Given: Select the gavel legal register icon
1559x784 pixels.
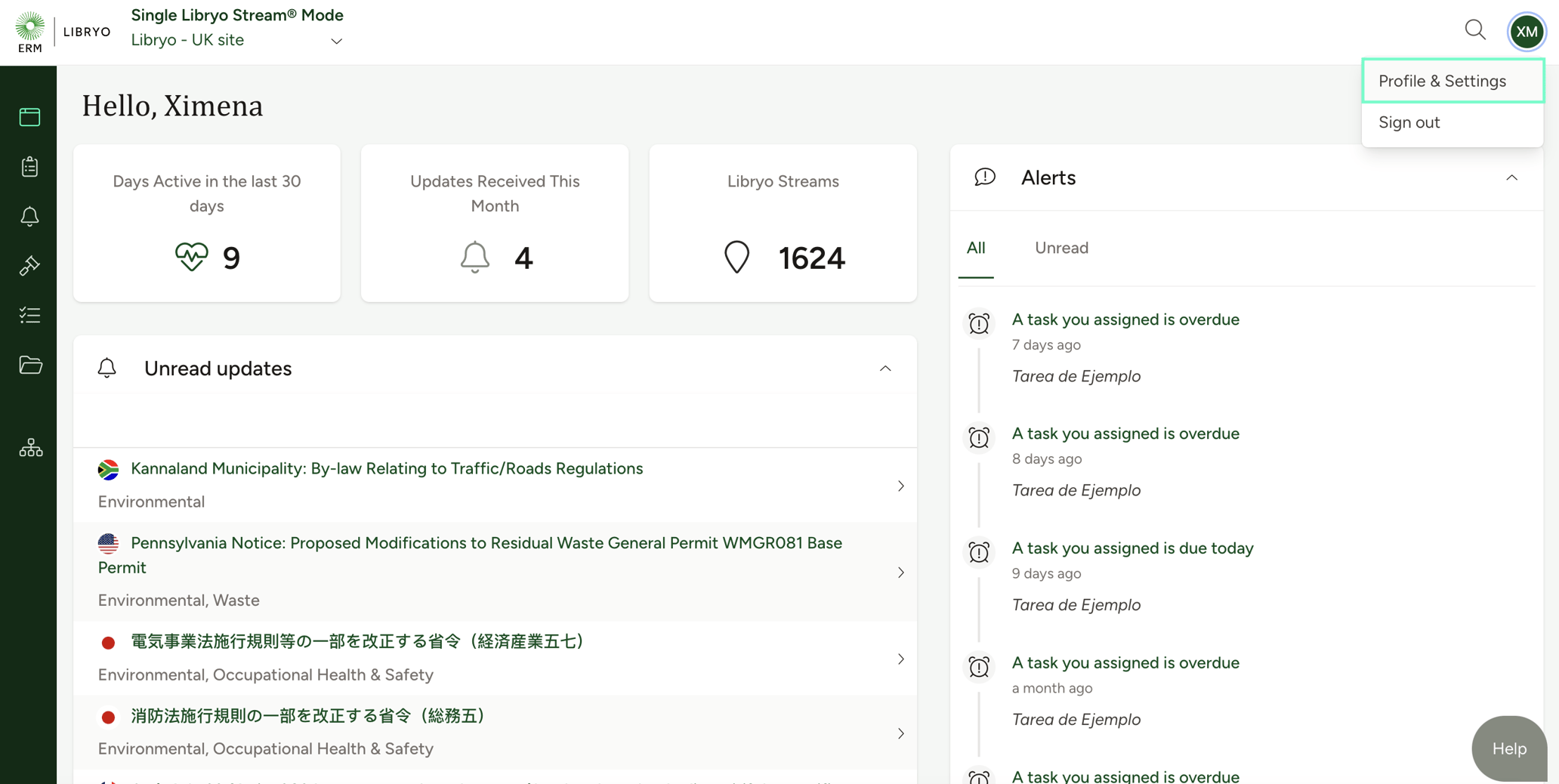Looking at the screenshot, I should (x=29, y=266).
